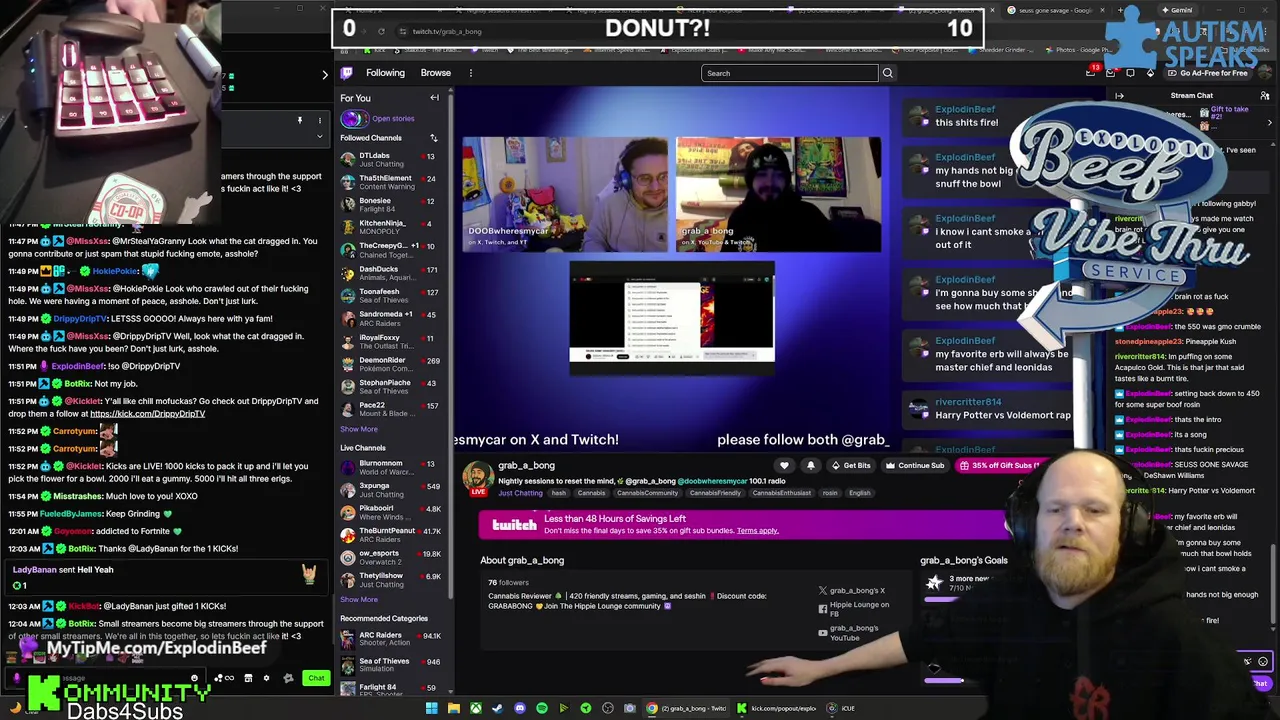Collapse the For You sidebar

tap(434, 98)
